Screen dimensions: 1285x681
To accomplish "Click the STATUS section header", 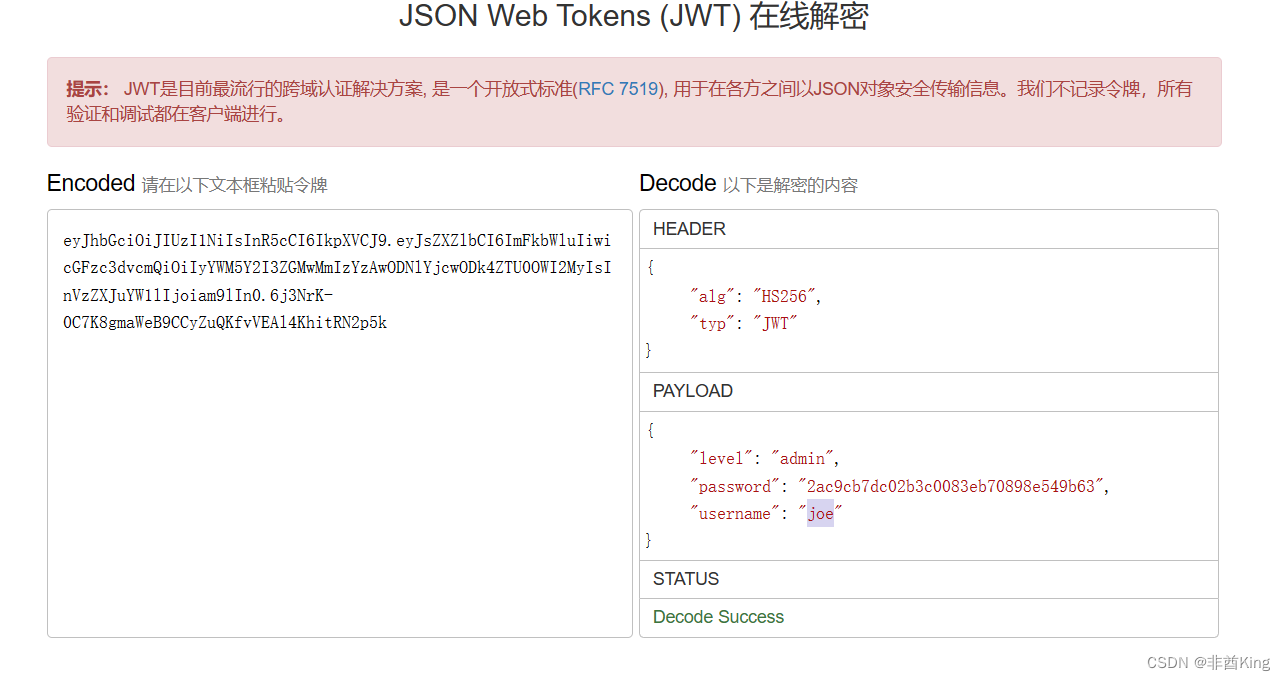I will [686, 579].
